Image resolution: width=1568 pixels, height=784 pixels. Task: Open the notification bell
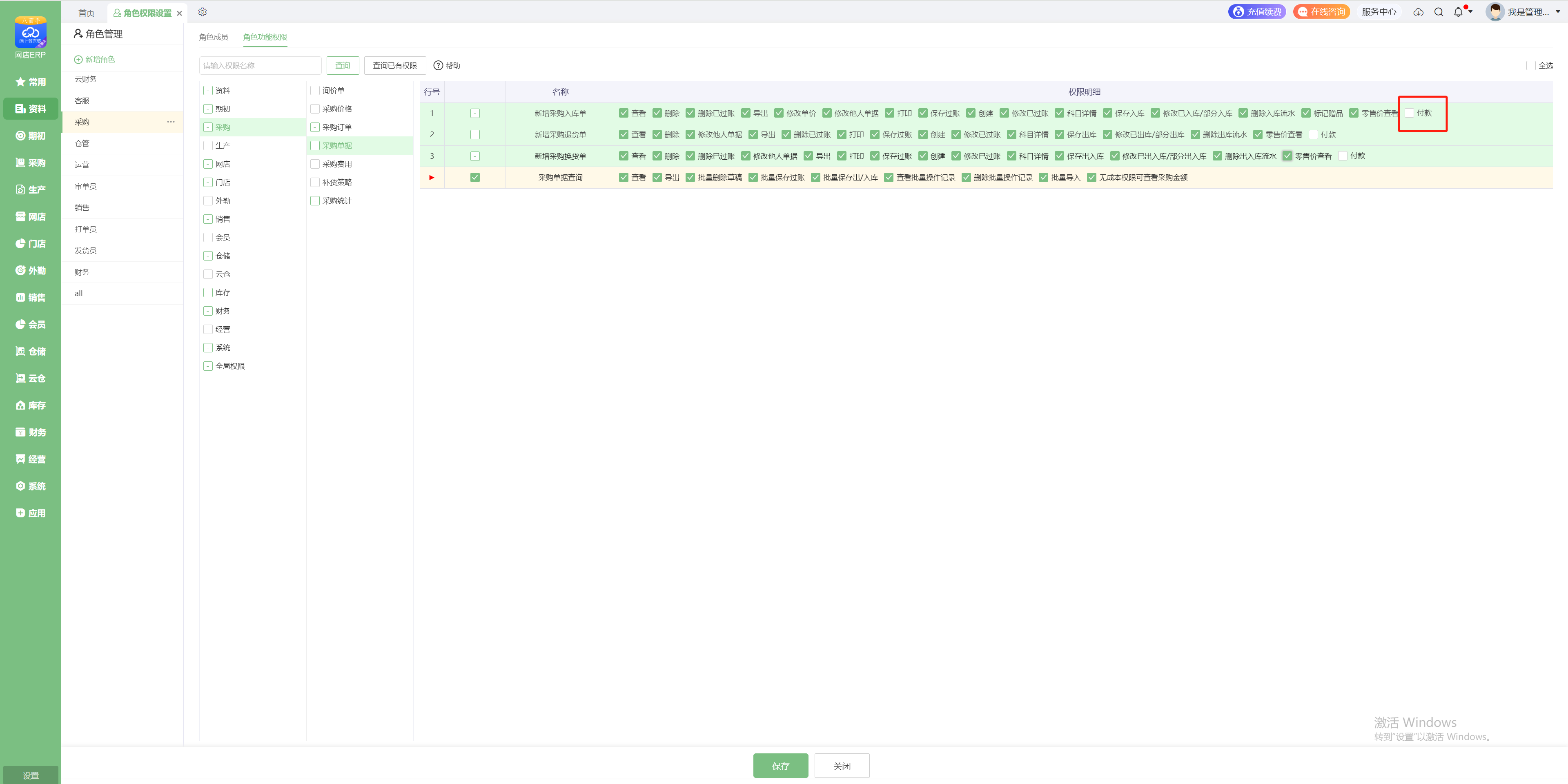1459,12
